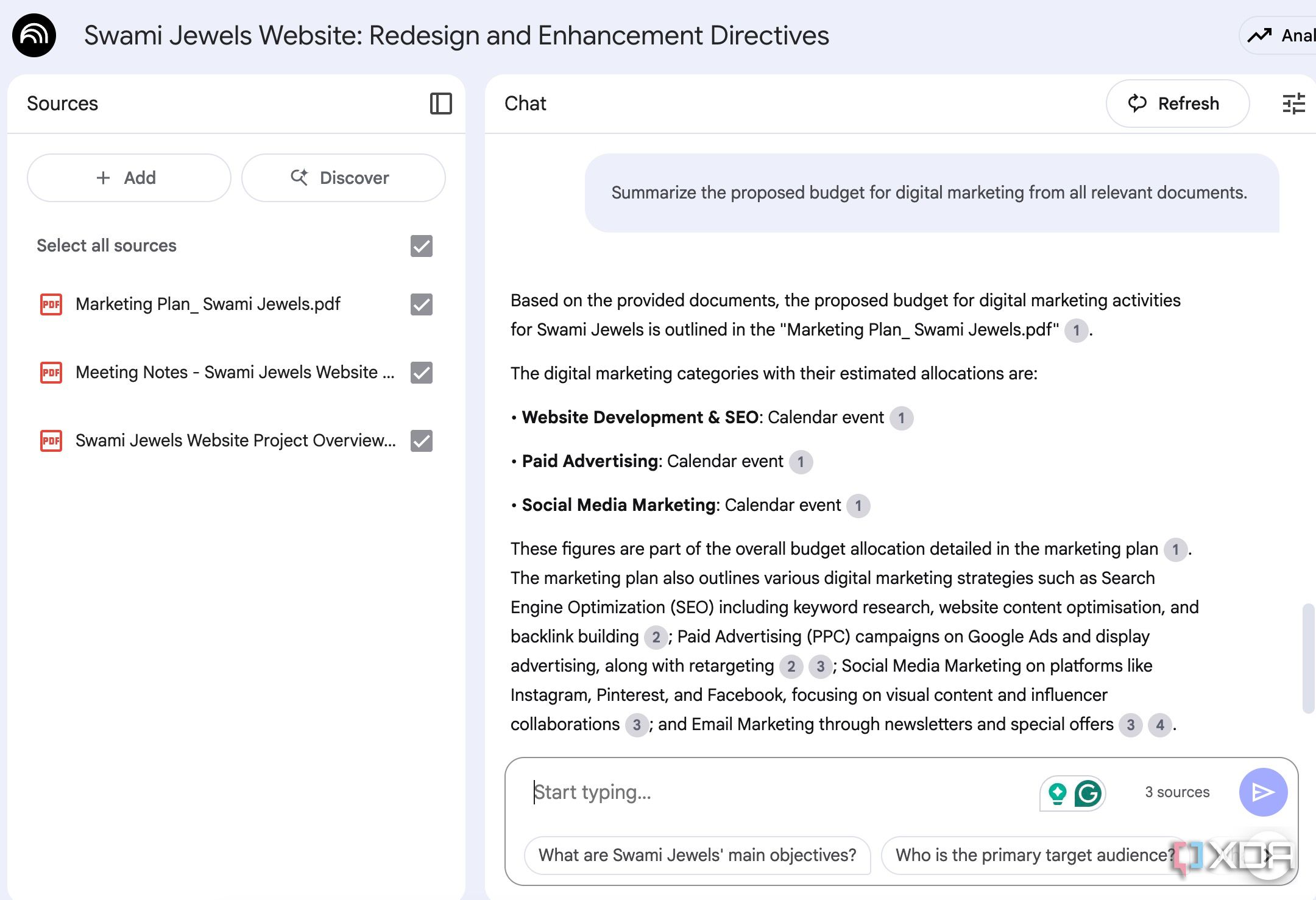Screen dimensions: 1316x900
Task: Open Meeting Notes - Swami Jewels Website source
Action: pyautogui.click(x=235, y=372)
